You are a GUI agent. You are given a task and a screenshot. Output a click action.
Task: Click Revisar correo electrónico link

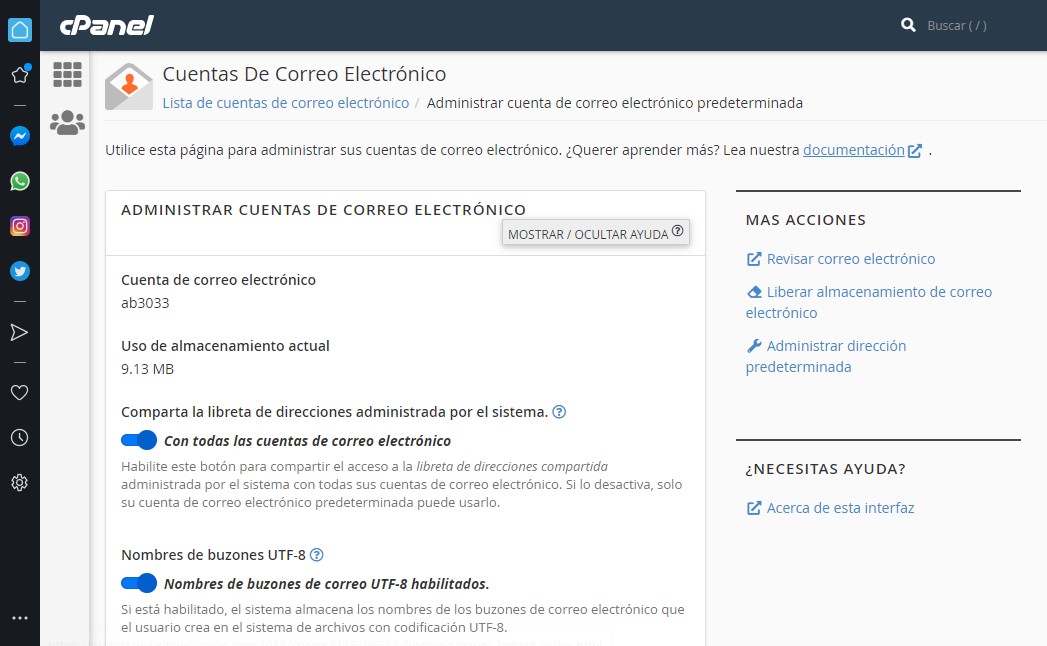tap(850, 259)
